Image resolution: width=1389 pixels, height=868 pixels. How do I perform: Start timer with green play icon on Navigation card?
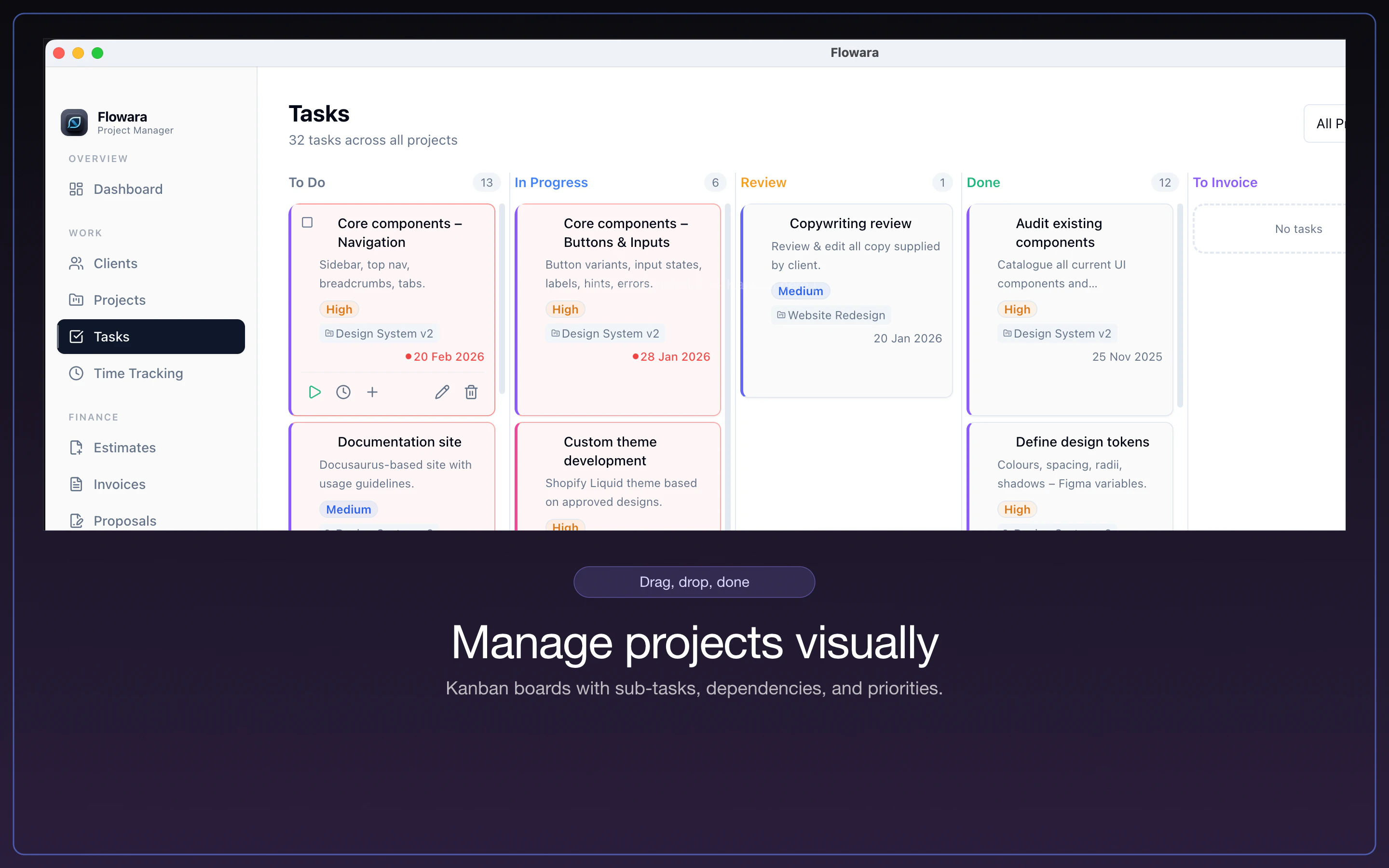314,392
